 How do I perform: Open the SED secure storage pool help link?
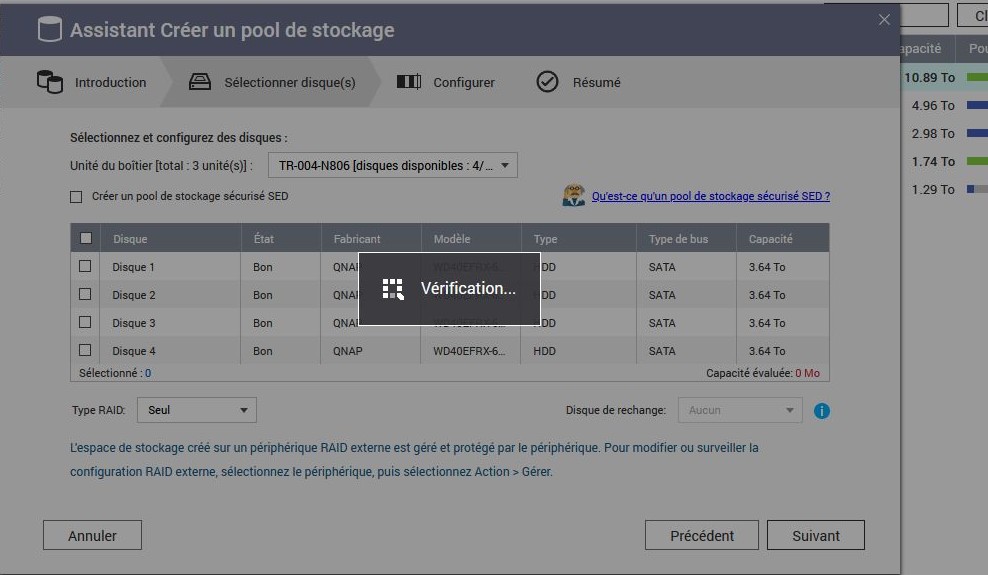pyautogui.click(x=710, y=197)
